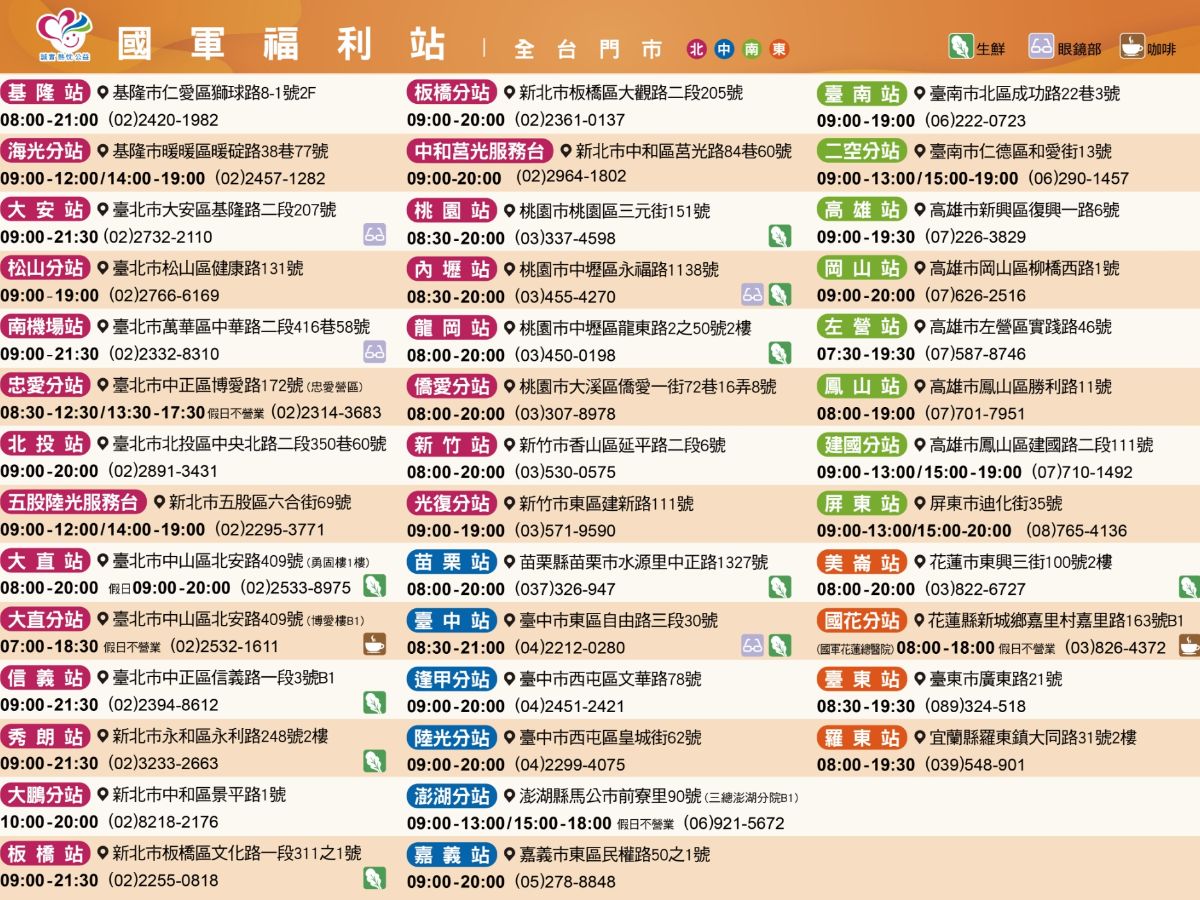Click the fresh leaf icon in 秀朗站 row
This screenshot has width=1200, height=900.
[x=374, y=761]
